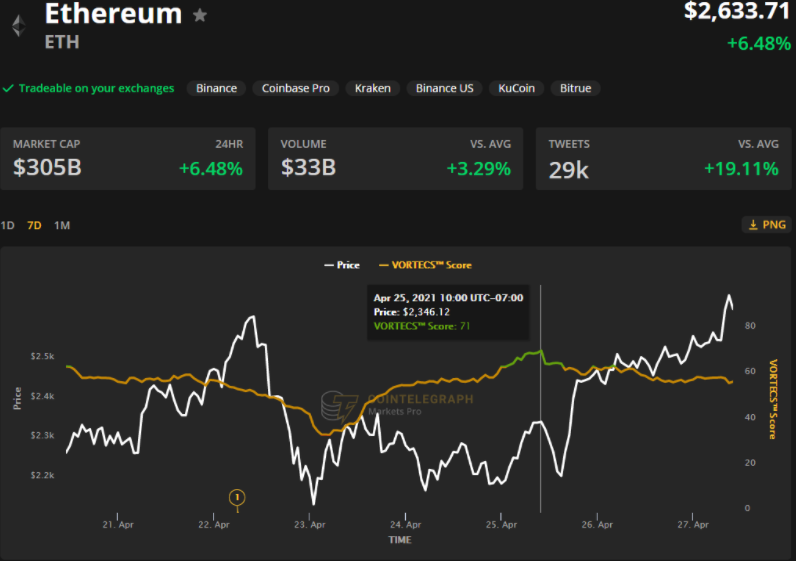Click the 25. Apr x-axis label
Image resolution: width=796 pixels, height=561 pixels.
pos(501,524)
